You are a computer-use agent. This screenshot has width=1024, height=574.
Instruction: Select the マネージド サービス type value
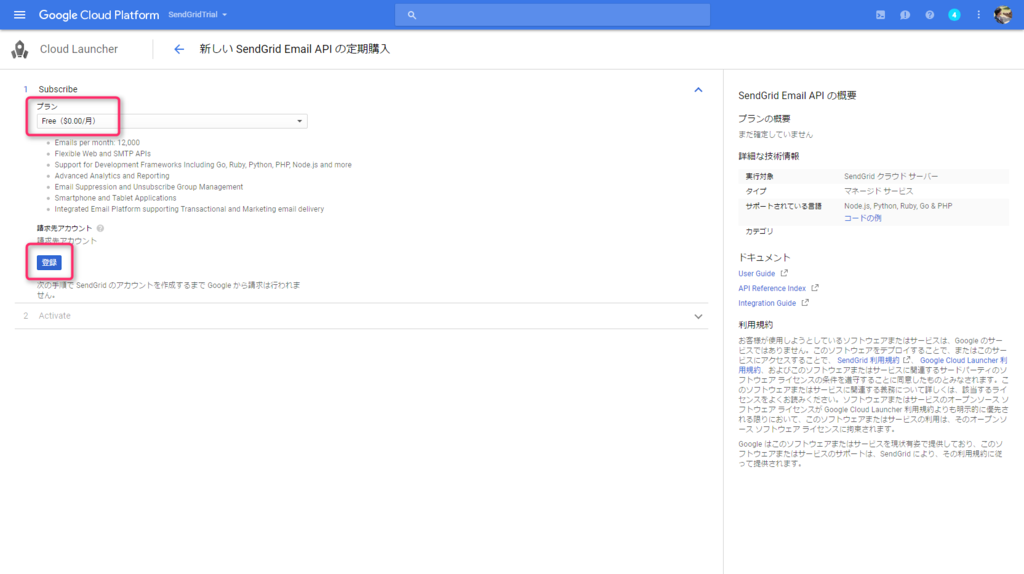point(878,191)
